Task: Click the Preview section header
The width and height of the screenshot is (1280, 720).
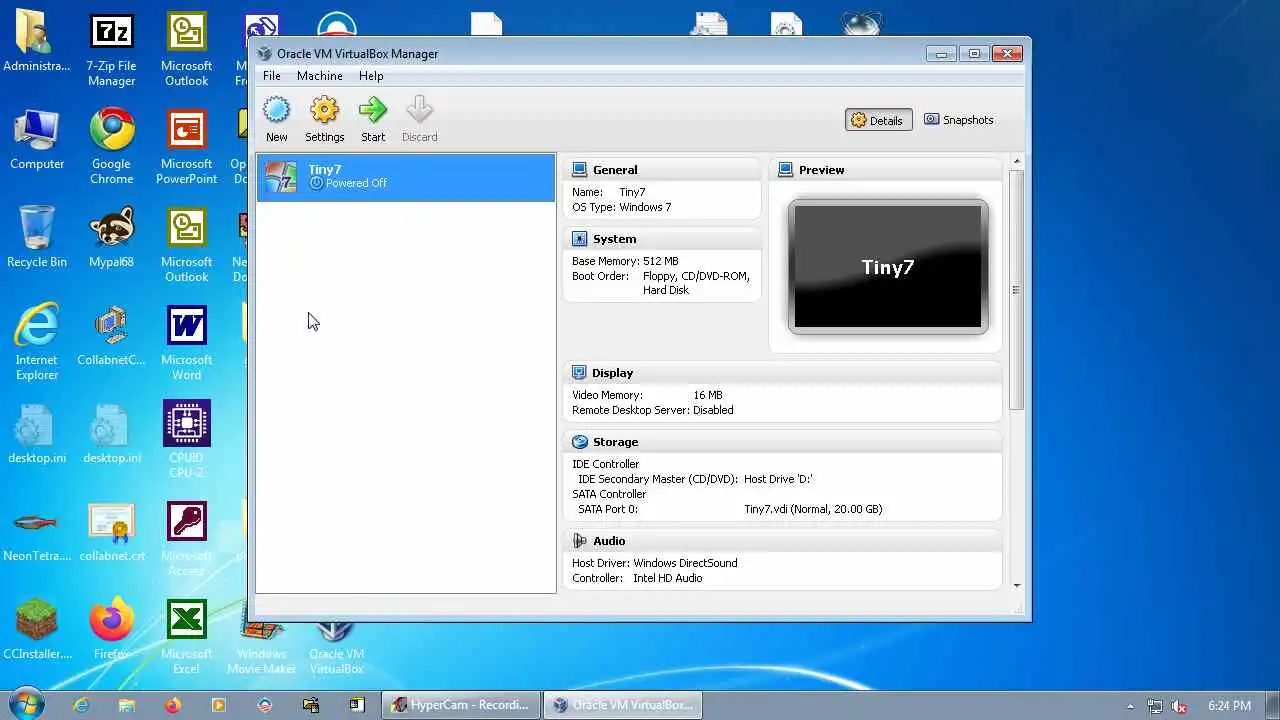Action: point(885,170)
